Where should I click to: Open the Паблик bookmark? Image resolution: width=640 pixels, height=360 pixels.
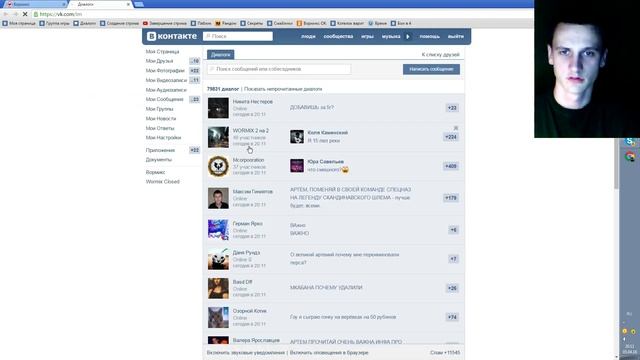201,23
